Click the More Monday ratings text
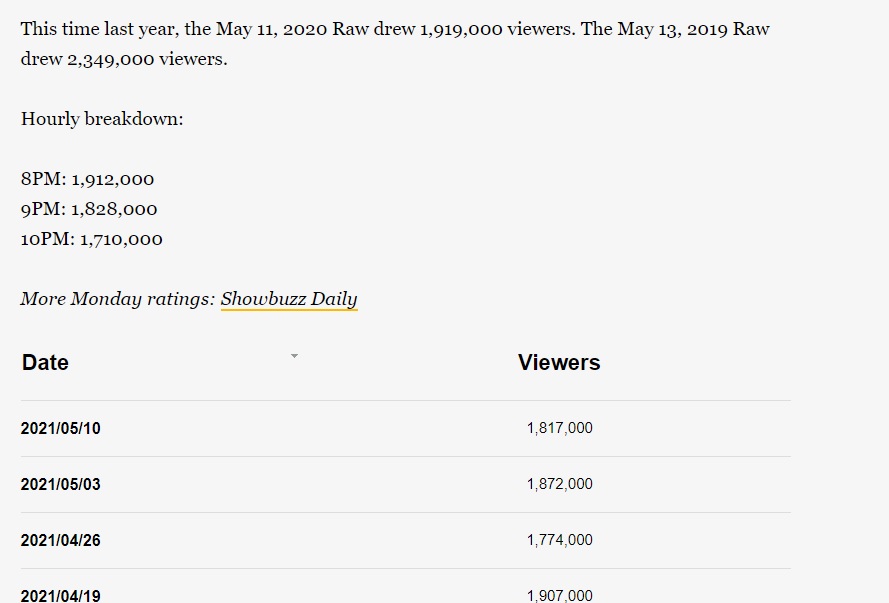This screenshot has width=889, height=603. 118,299
